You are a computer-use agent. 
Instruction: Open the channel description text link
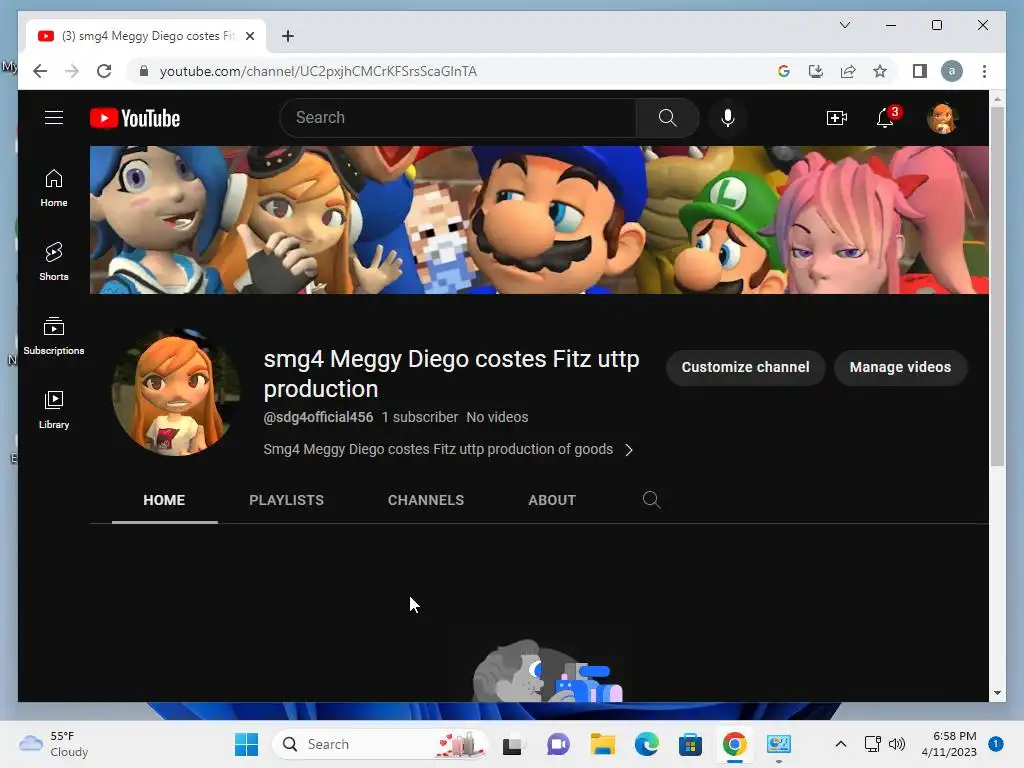pos(438,449)
